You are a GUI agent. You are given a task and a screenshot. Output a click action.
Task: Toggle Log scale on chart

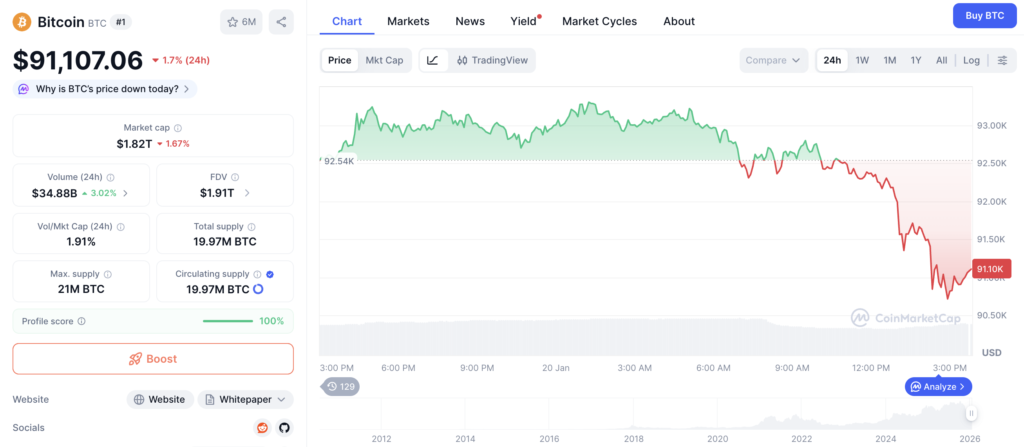(971, 60)
